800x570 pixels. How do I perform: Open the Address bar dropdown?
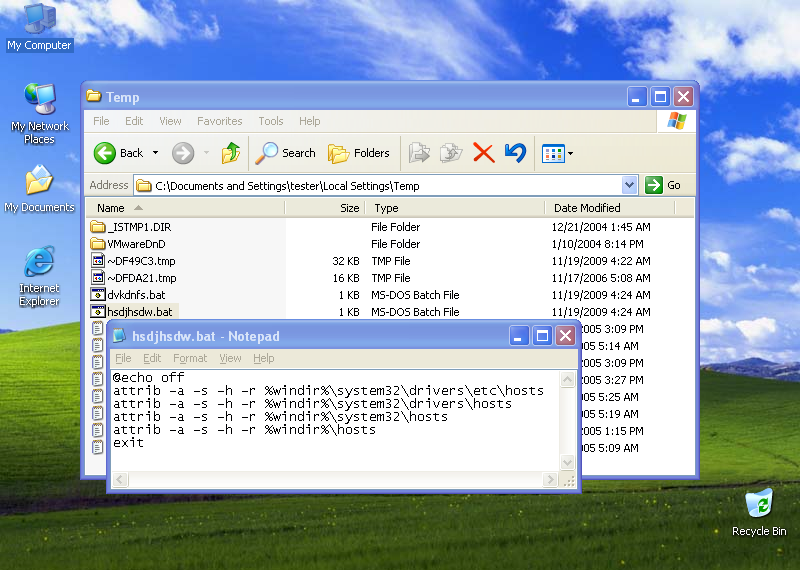click(x=630, y=185)
